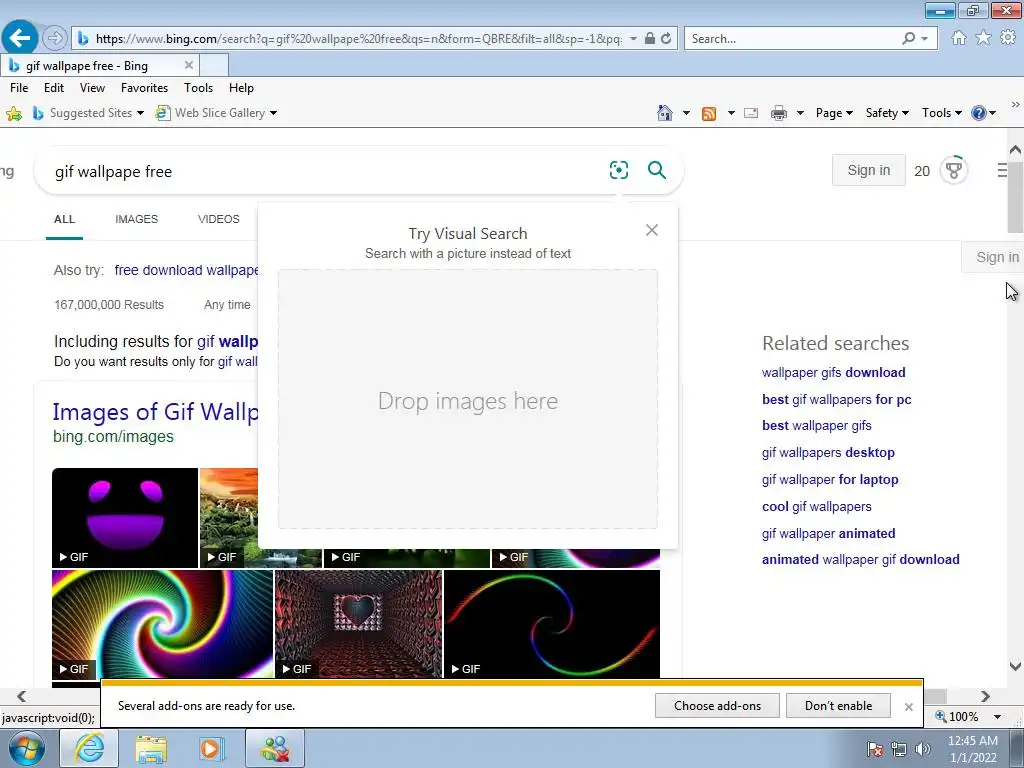Click the horizontal scrollbar right arrow
Screen dimensions: 1024x768
tap(985, 697)
